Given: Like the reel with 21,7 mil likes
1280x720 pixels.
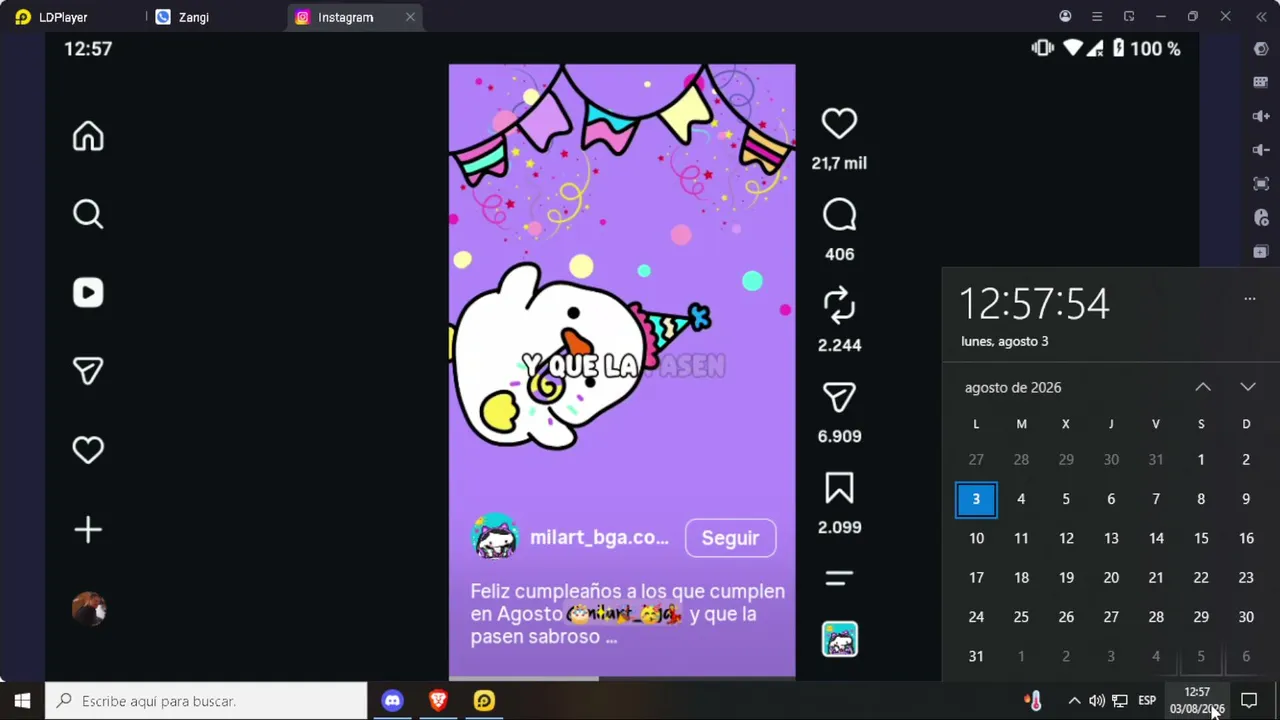Looking at the screenshot, I should [x=839, y=124].
